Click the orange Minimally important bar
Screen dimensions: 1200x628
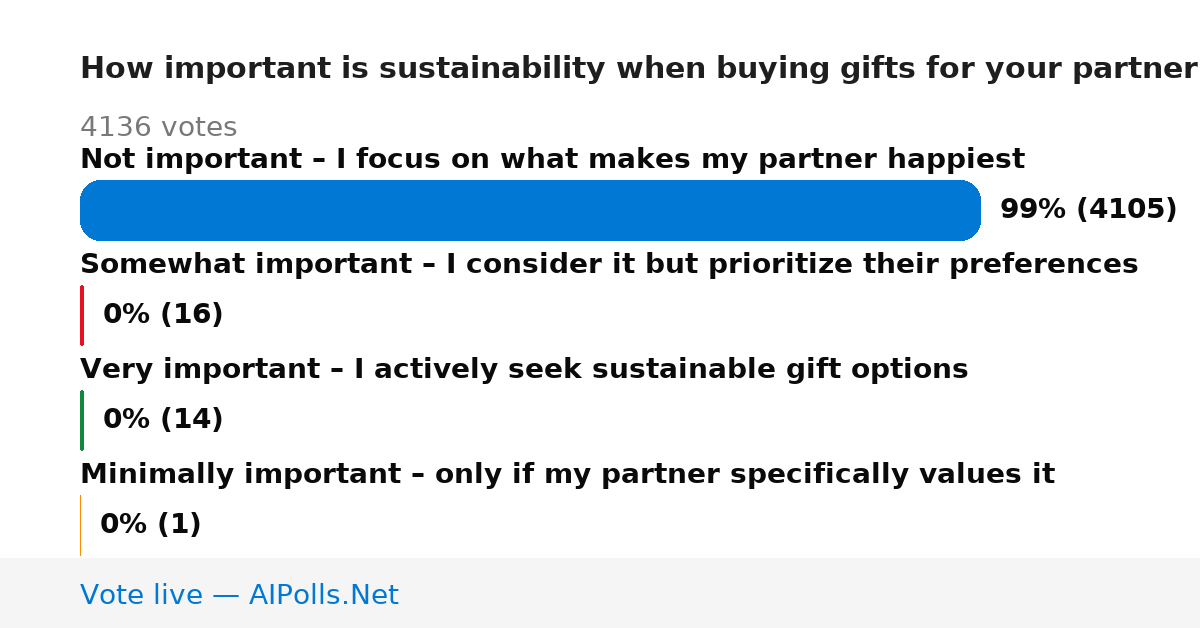[x=81, y=525]
